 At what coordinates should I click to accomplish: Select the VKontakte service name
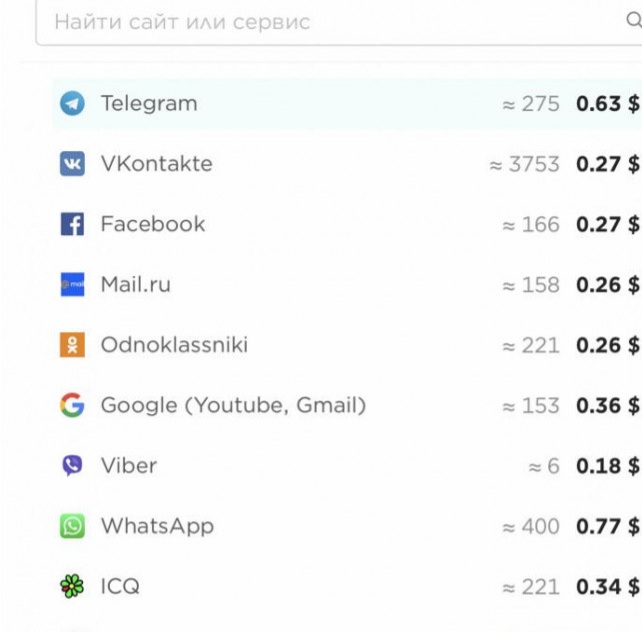[156, 164]
